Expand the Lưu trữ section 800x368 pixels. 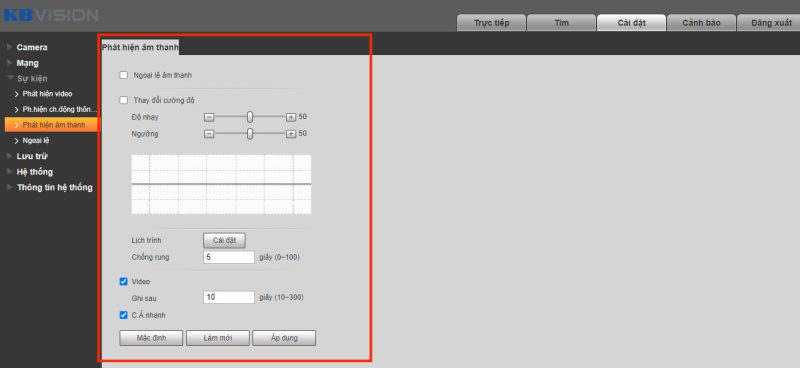tap(32, 156)
